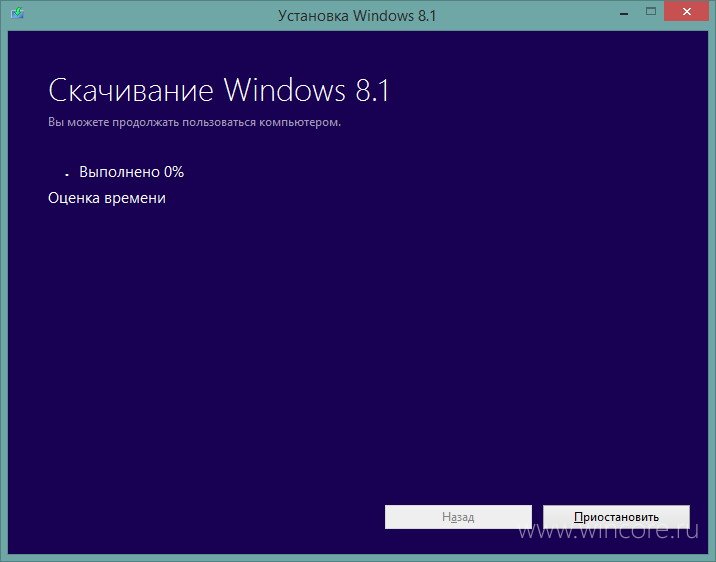
Task: Click the window title Установка Windows 8.1
Action: [357, 16]
